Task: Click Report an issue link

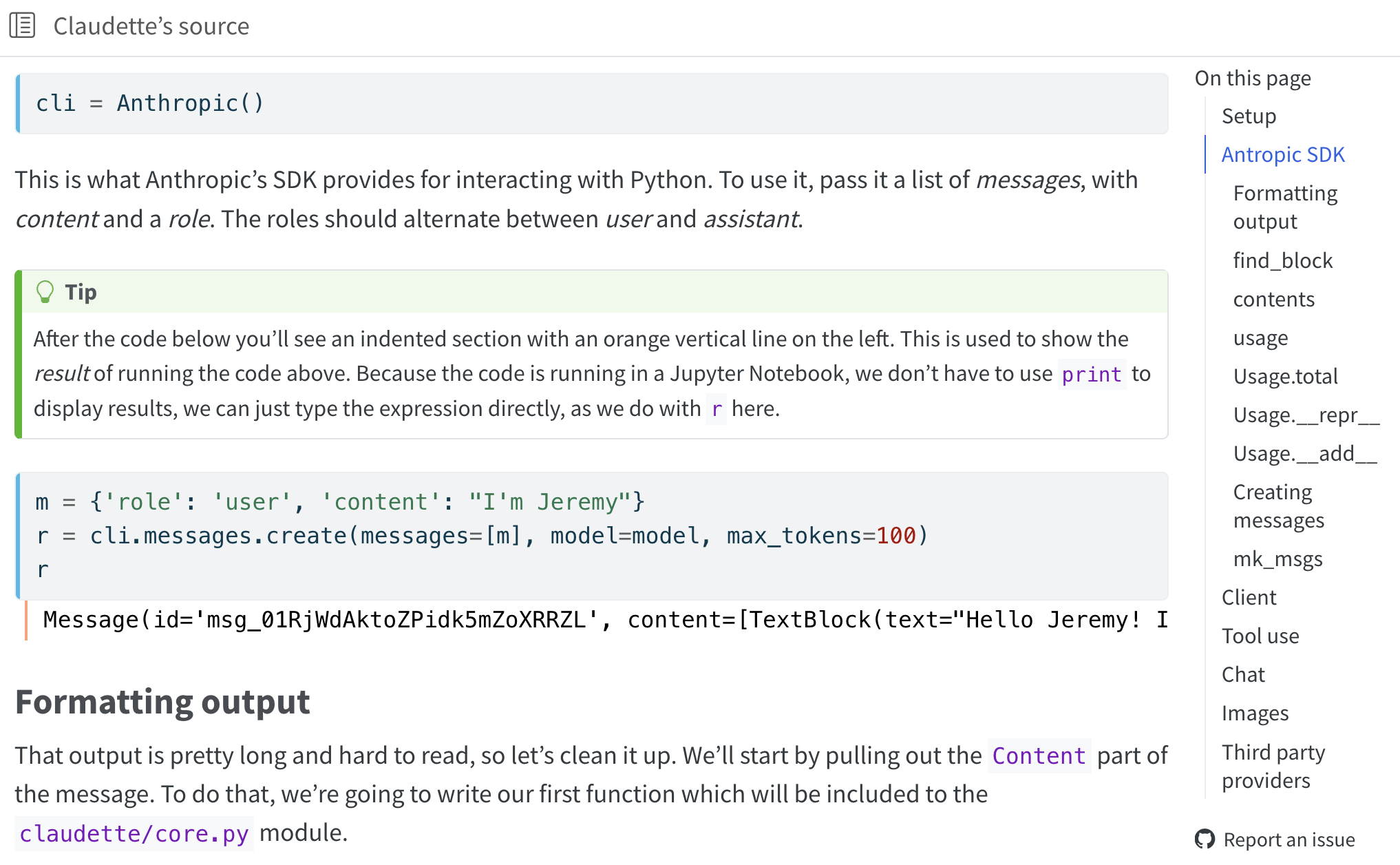Action: (1288, 840)
